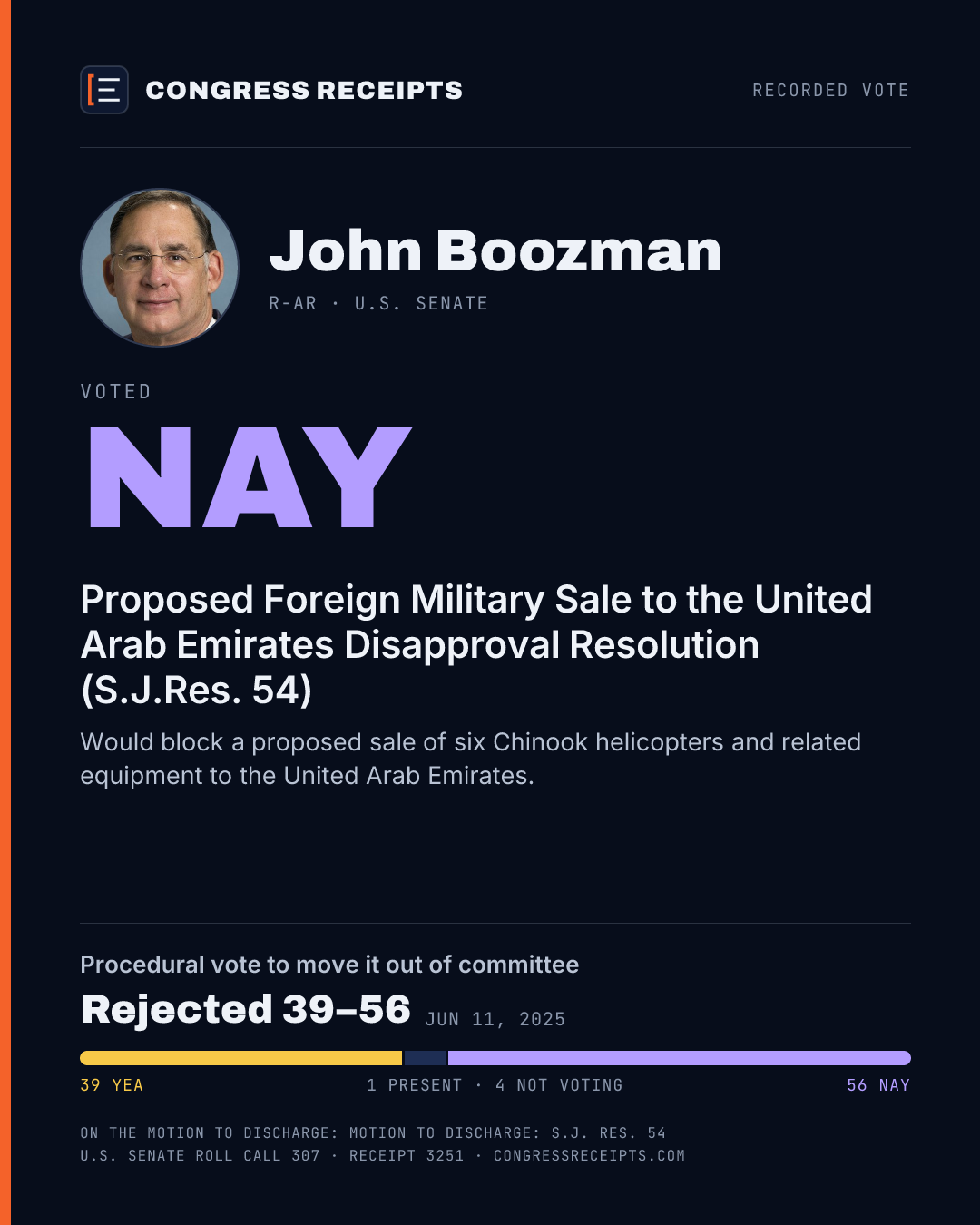Click the large purple NAY text
The height and width of the screenshot is (1225, 980).
coord(250,477)
